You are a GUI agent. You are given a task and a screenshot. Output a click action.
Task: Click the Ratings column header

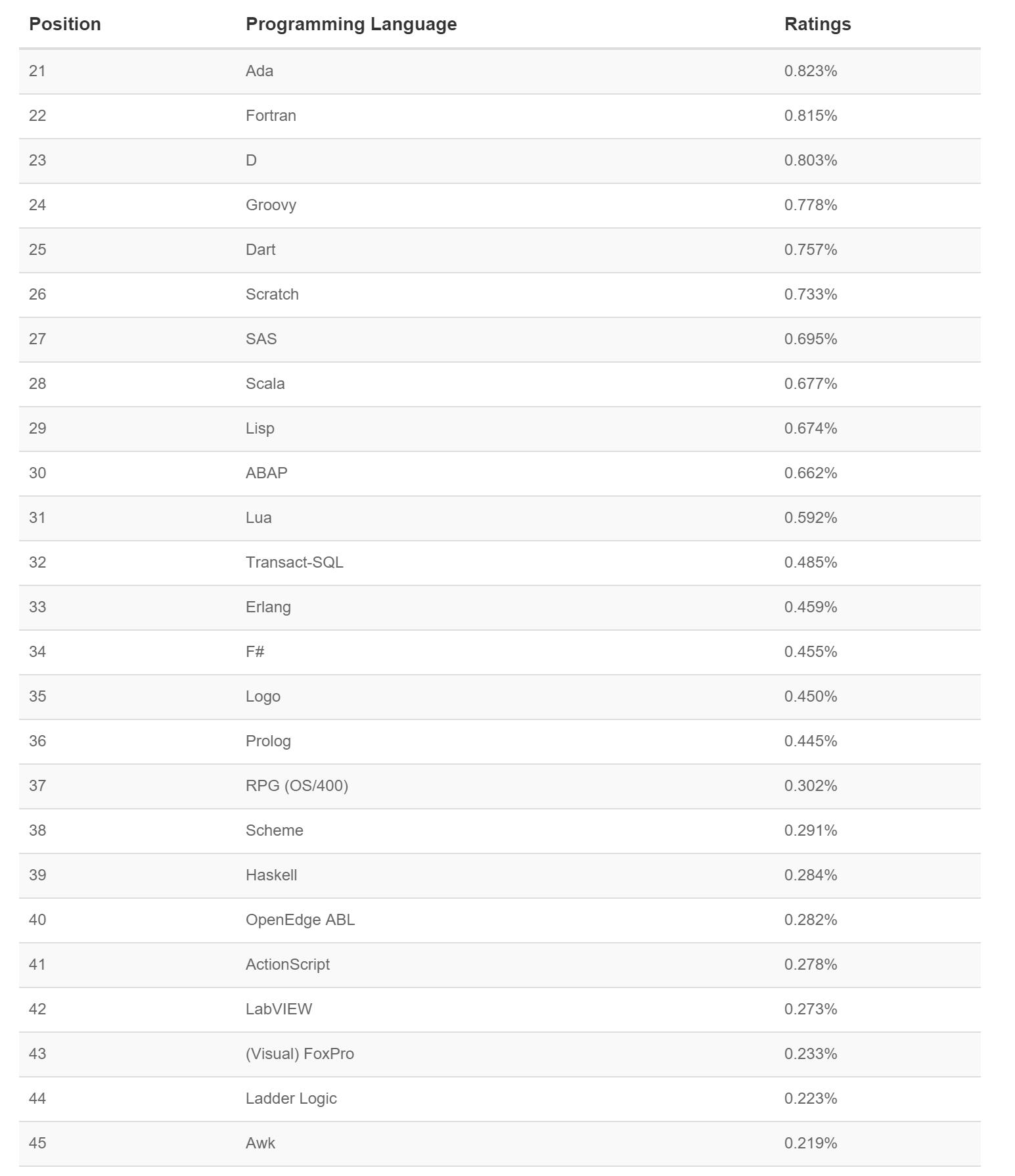817,24
